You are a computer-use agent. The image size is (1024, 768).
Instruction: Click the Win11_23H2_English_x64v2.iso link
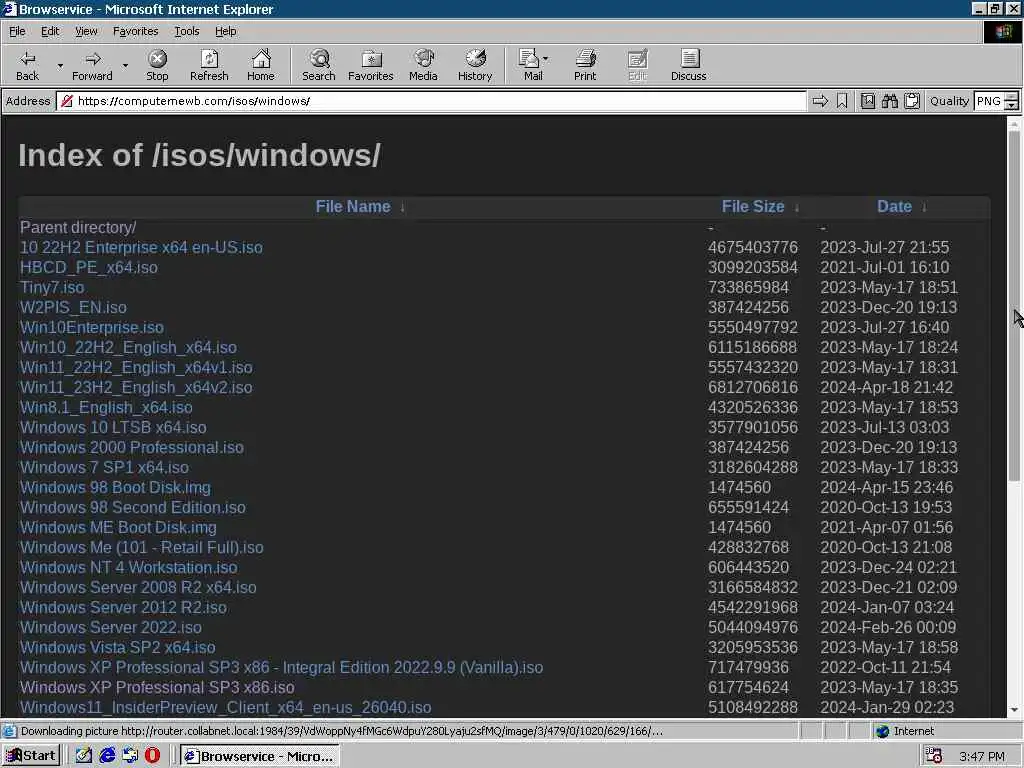[136, 387]
